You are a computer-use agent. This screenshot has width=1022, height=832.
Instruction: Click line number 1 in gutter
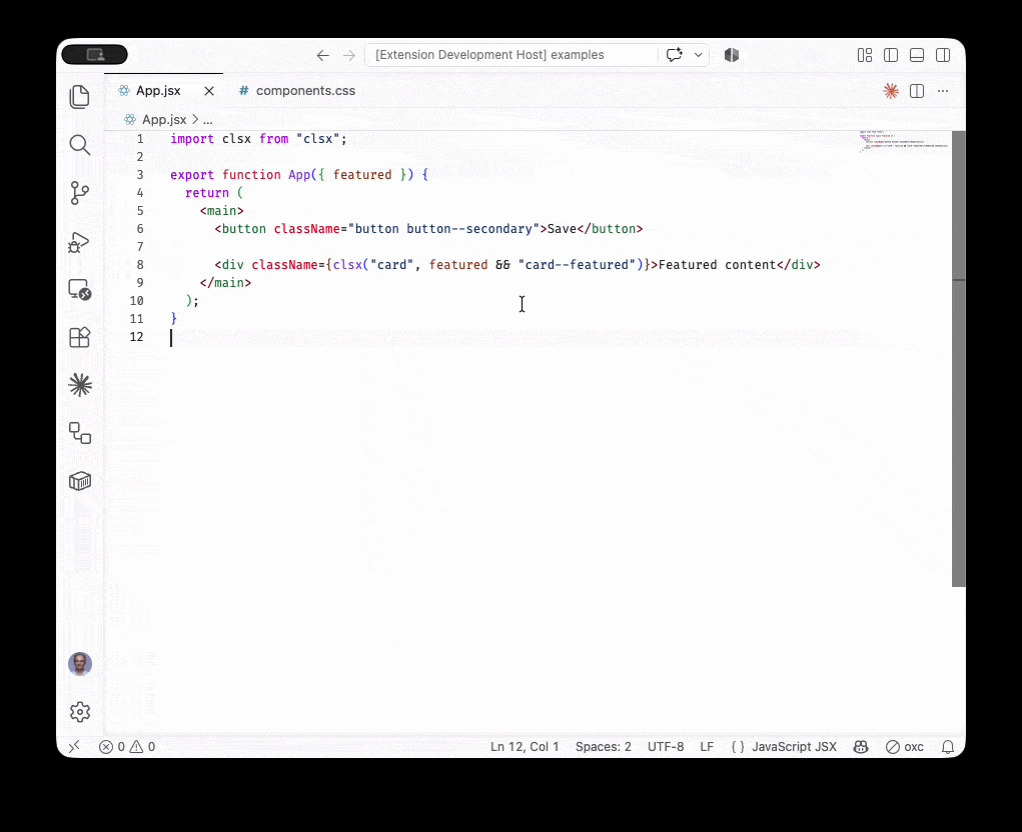click(x=140, y=139)
